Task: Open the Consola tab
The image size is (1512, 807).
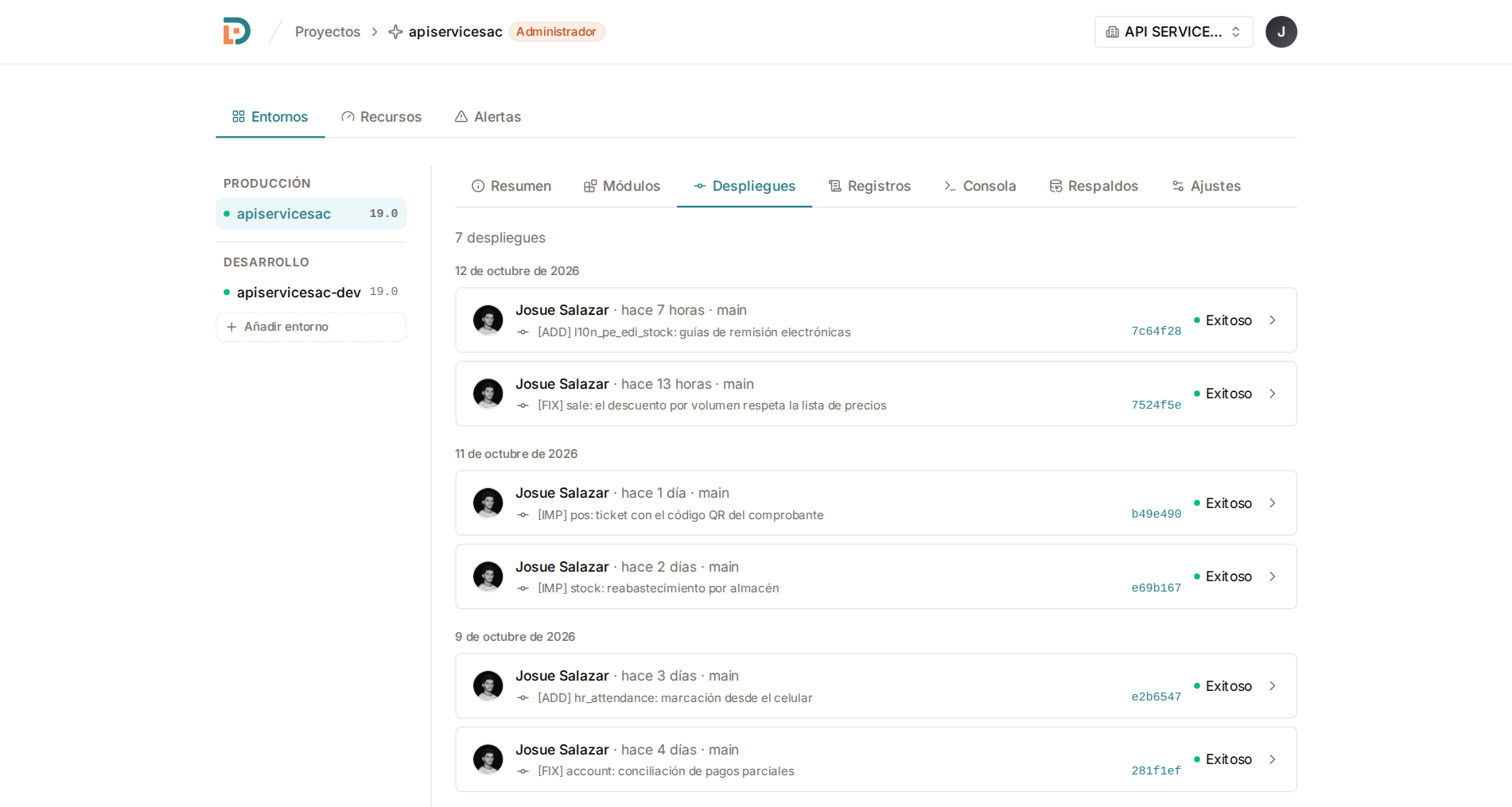Action: click(x=980, y=186)
